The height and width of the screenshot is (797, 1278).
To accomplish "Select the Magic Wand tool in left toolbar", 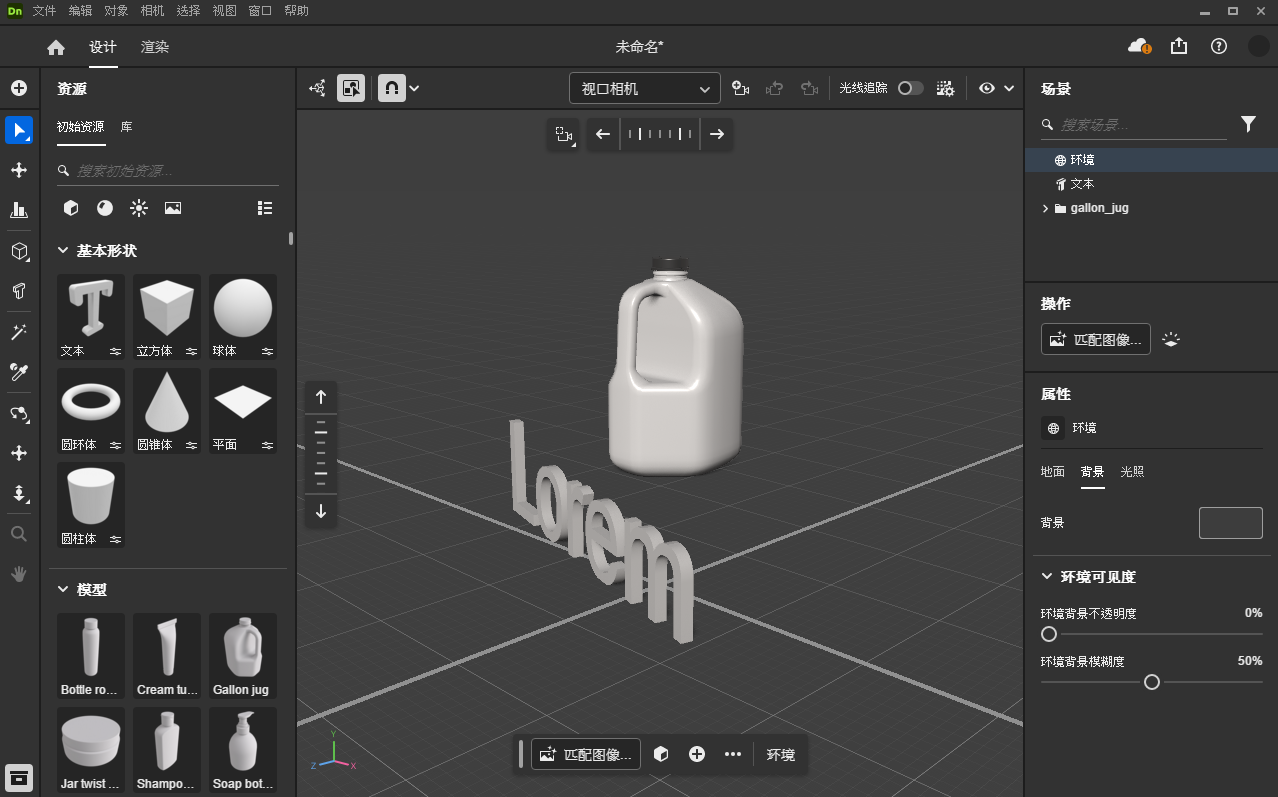I will [18, 332].
